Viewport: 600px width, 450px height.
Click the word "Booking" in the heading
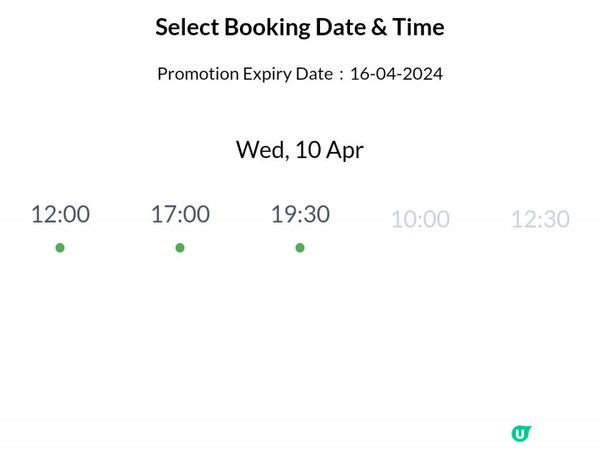click(x=264, y=27)
